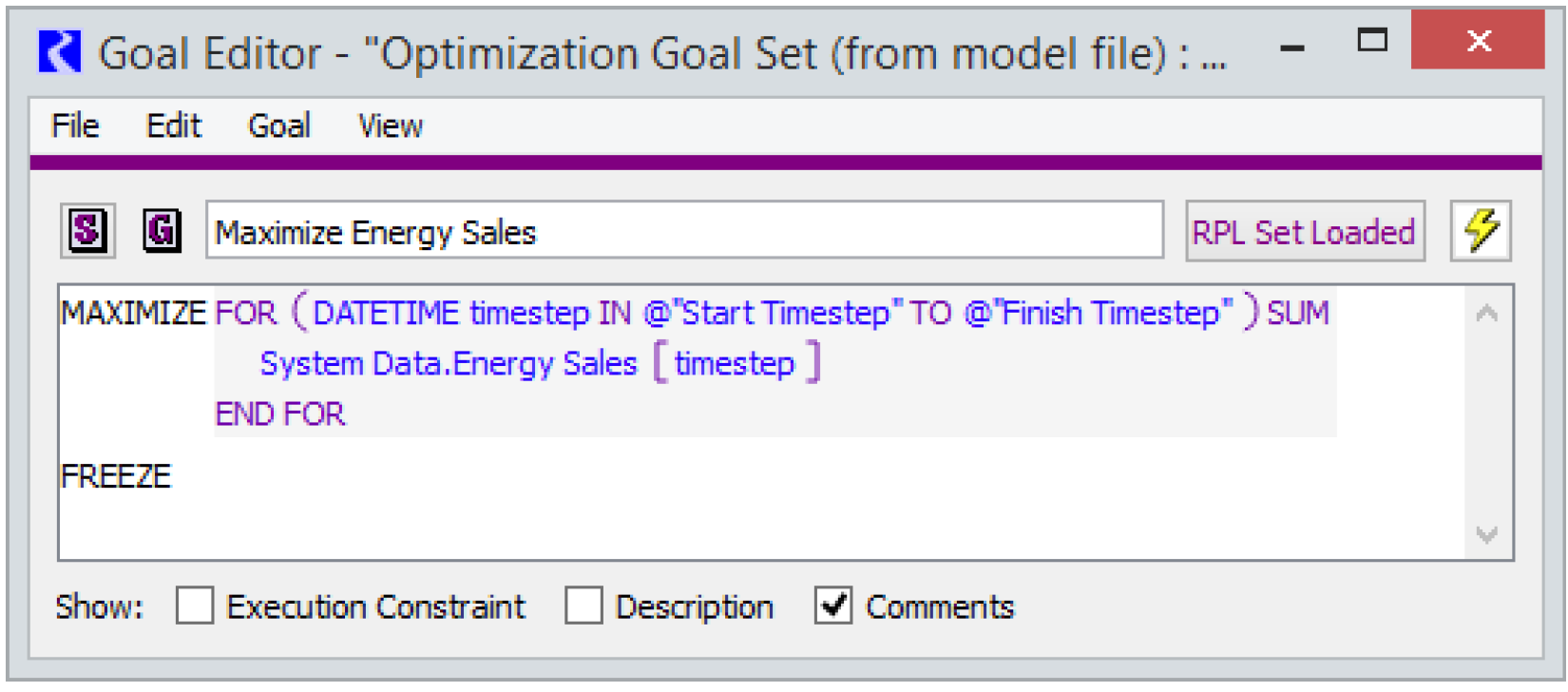Click the lightning bolt icon button
This screenshot has width=1568, height=692.
click(x=1481, y=231)
